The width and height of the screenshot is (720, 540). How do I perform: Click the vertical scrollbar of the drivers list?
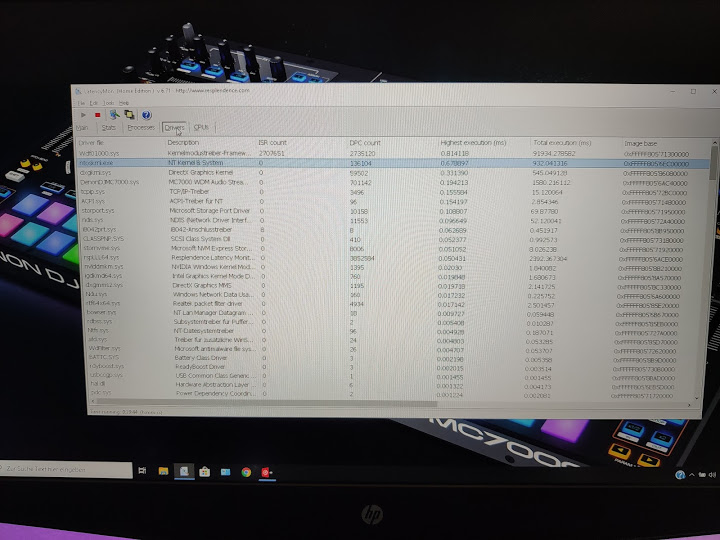(712, 163)
